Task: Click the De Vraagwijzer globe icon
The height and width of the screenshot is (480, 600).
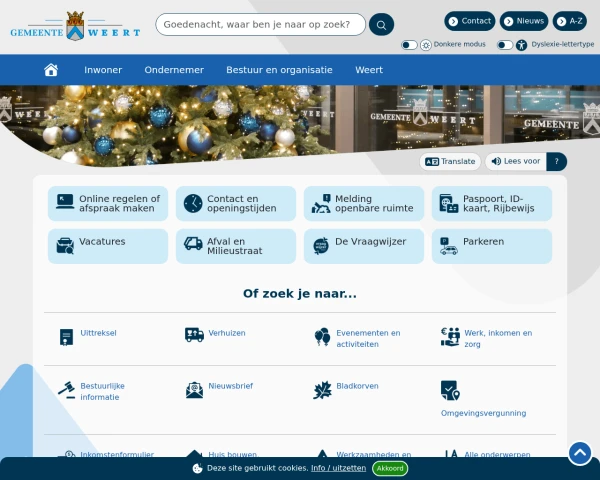Action: click(x=321, y=246)
